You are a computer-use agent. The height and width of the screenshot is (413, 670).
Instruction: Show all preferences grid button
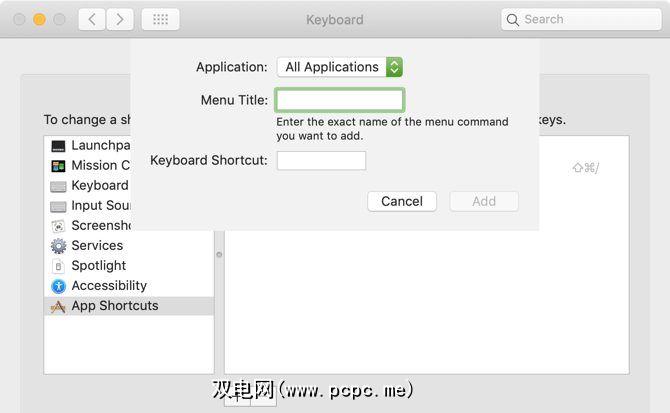[160, 19]
